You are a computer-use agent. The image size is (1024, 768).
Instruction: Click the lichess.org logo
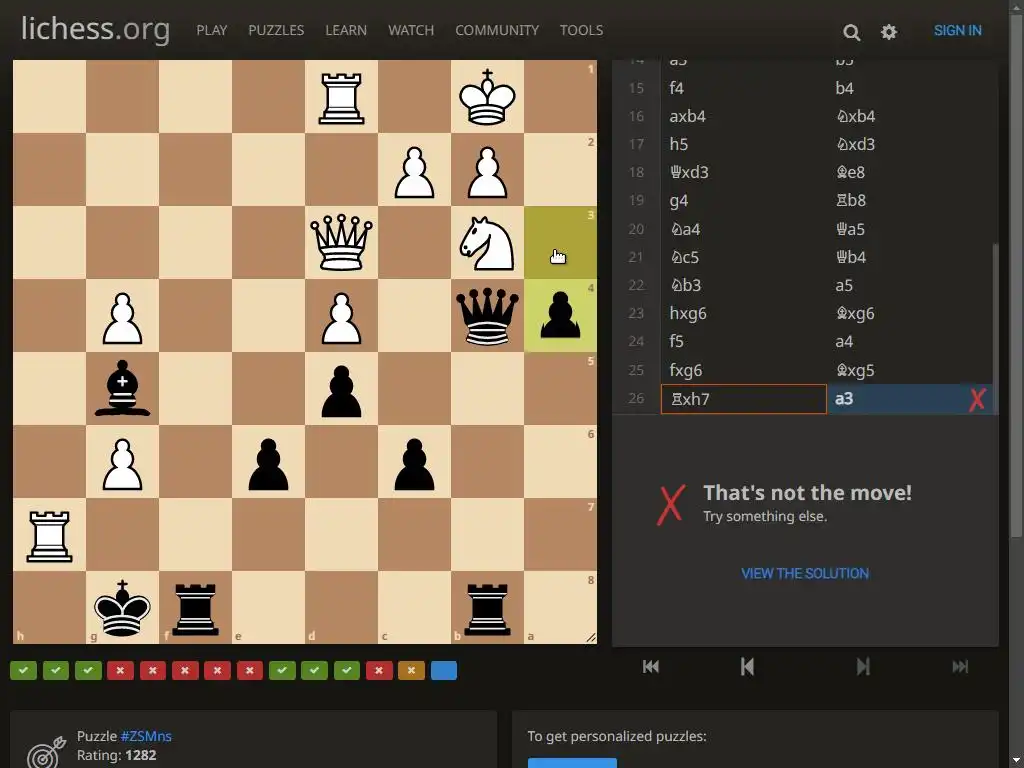click(95, 29)
